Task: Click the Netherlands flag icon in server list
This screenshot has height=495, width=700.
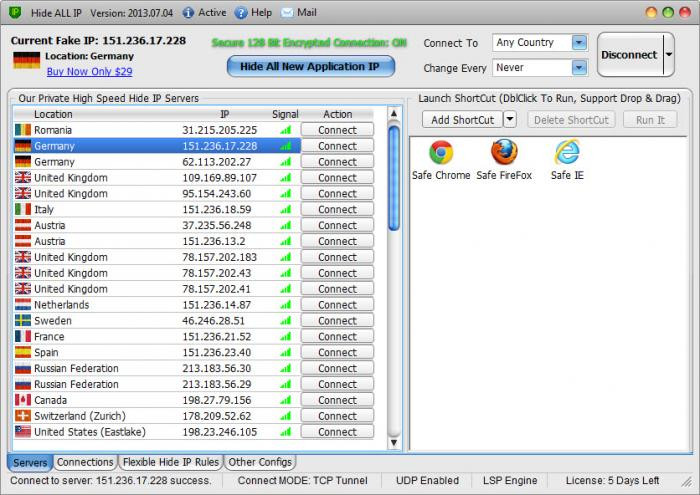Action: 23,305
